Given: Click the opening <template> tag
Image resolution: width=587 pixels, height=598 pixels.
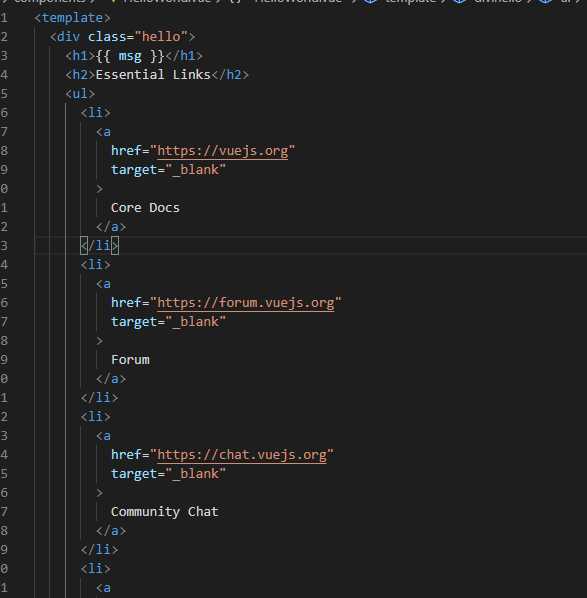Looking at the screenshot, I should (72, 18).
